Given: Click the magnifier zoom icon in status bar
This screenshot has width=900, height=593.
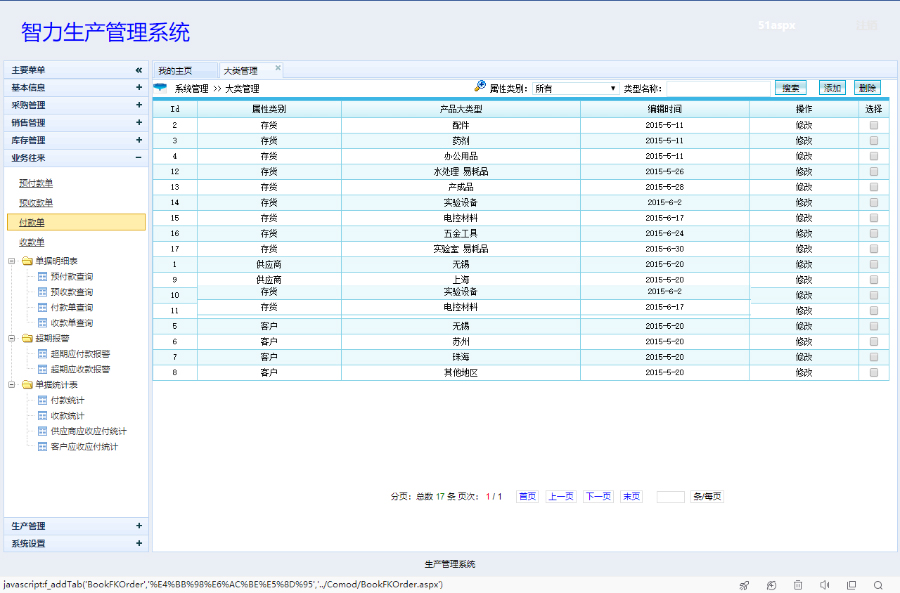Looking at the screenshot, I should [x=878, y=585].
